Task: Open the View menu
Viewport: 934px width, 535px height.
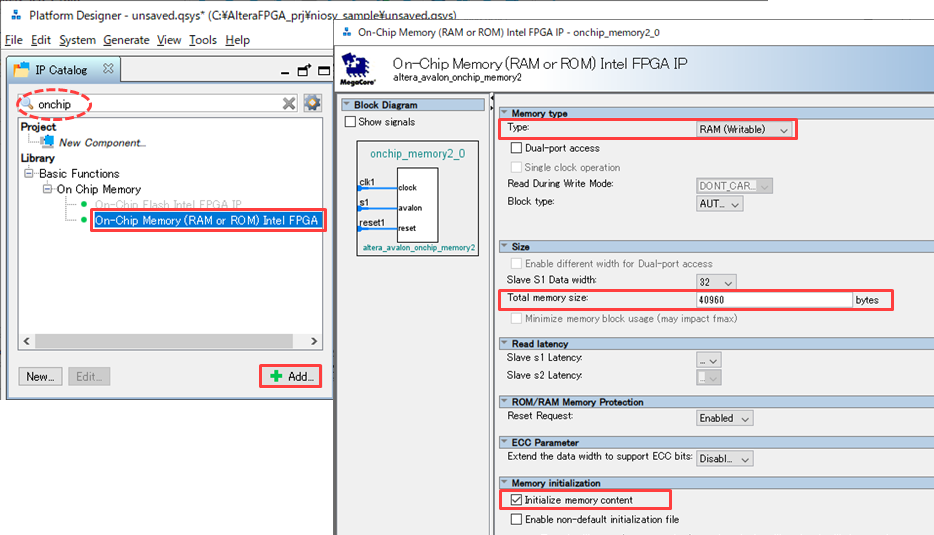Action: click(169, 40)
